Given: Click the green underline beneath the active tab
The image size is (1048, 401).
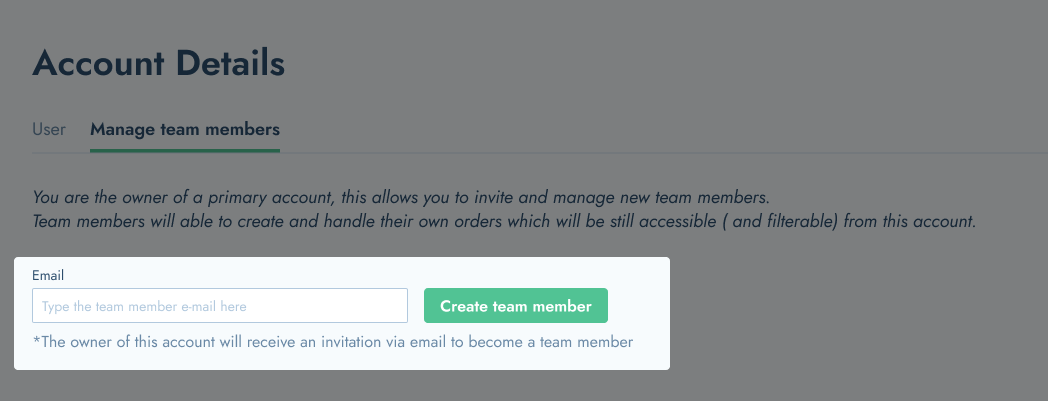Looking at the screenshot, I should 185,150.
